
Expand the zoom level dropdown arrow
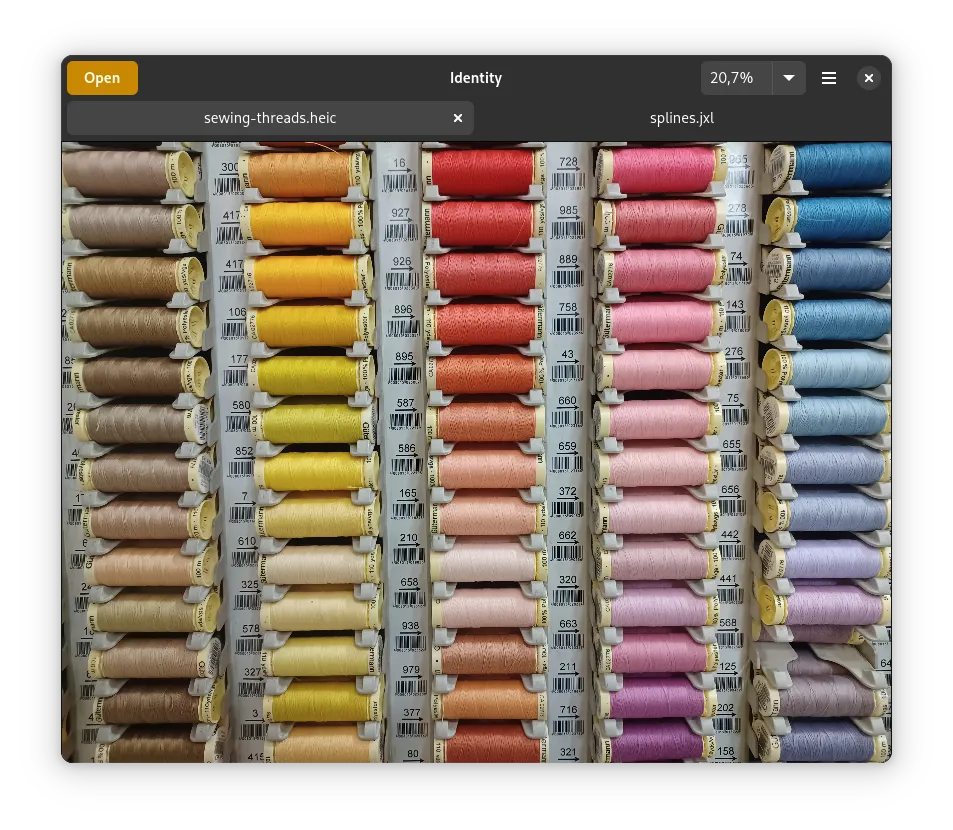[x=789, y=78]
